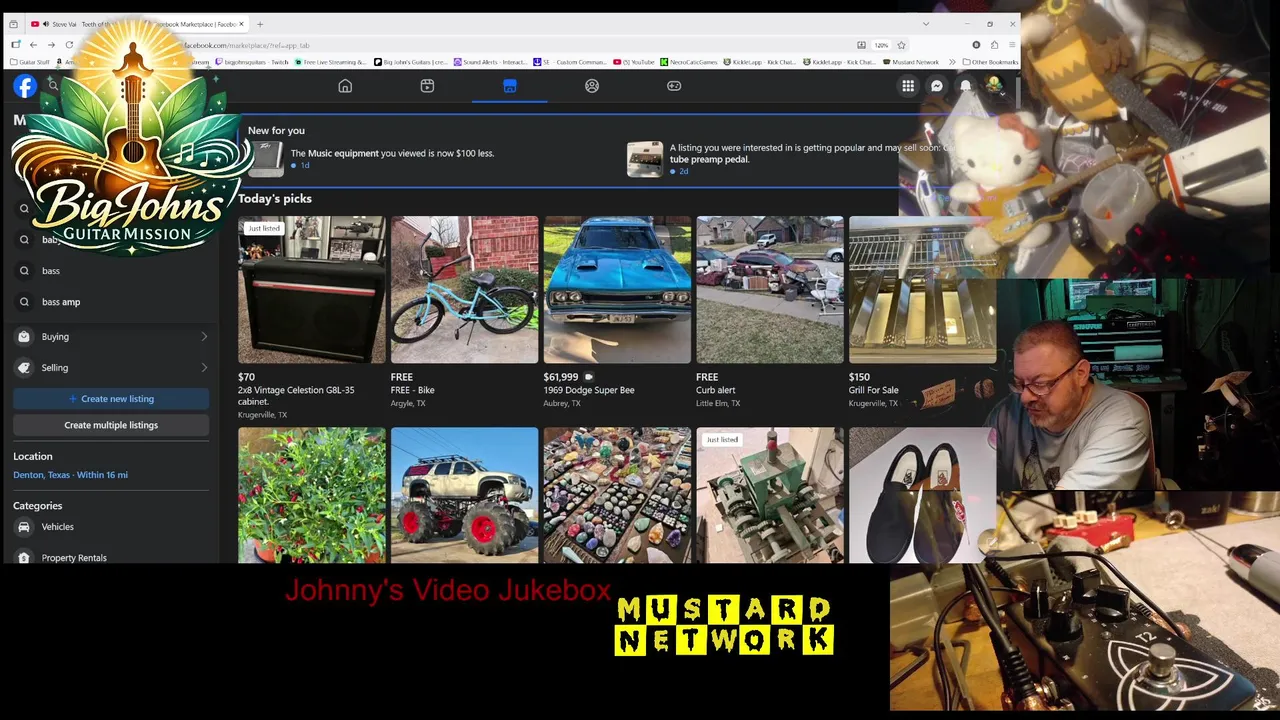Select the Marketplace storefront icon
This screenshot has width=1280, height=720.
(x=509, y=86)
